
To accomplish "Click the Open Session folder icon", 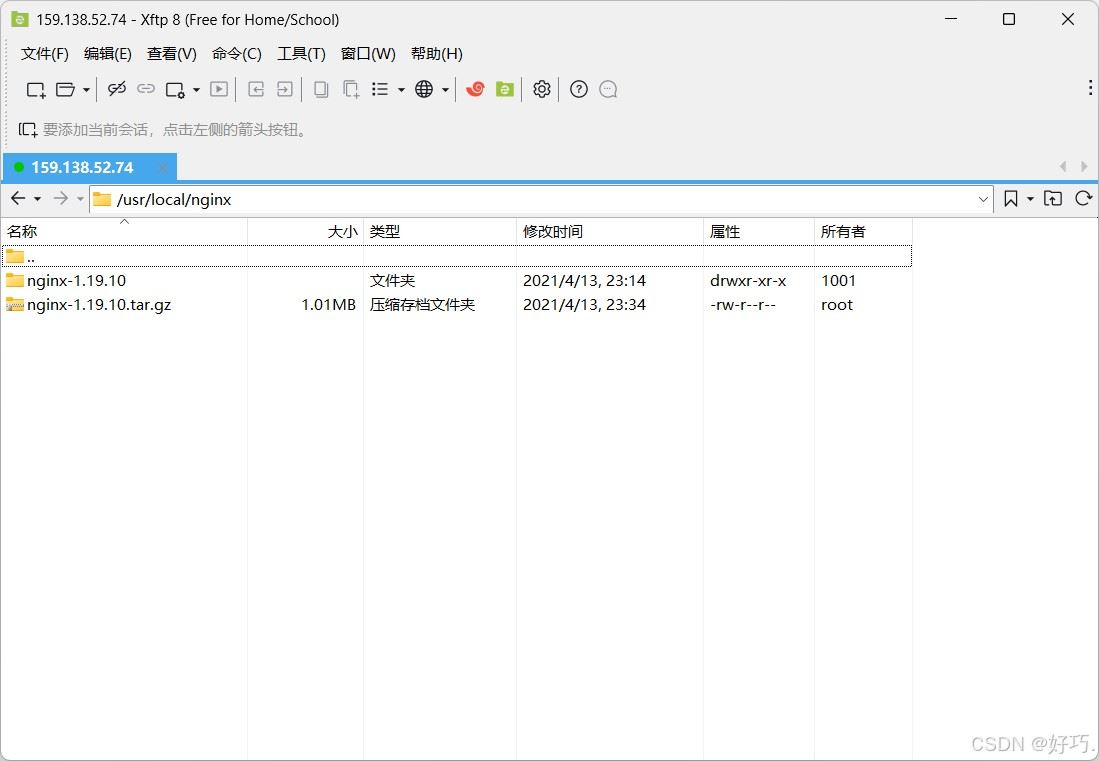I will click(x=65, y=90).
